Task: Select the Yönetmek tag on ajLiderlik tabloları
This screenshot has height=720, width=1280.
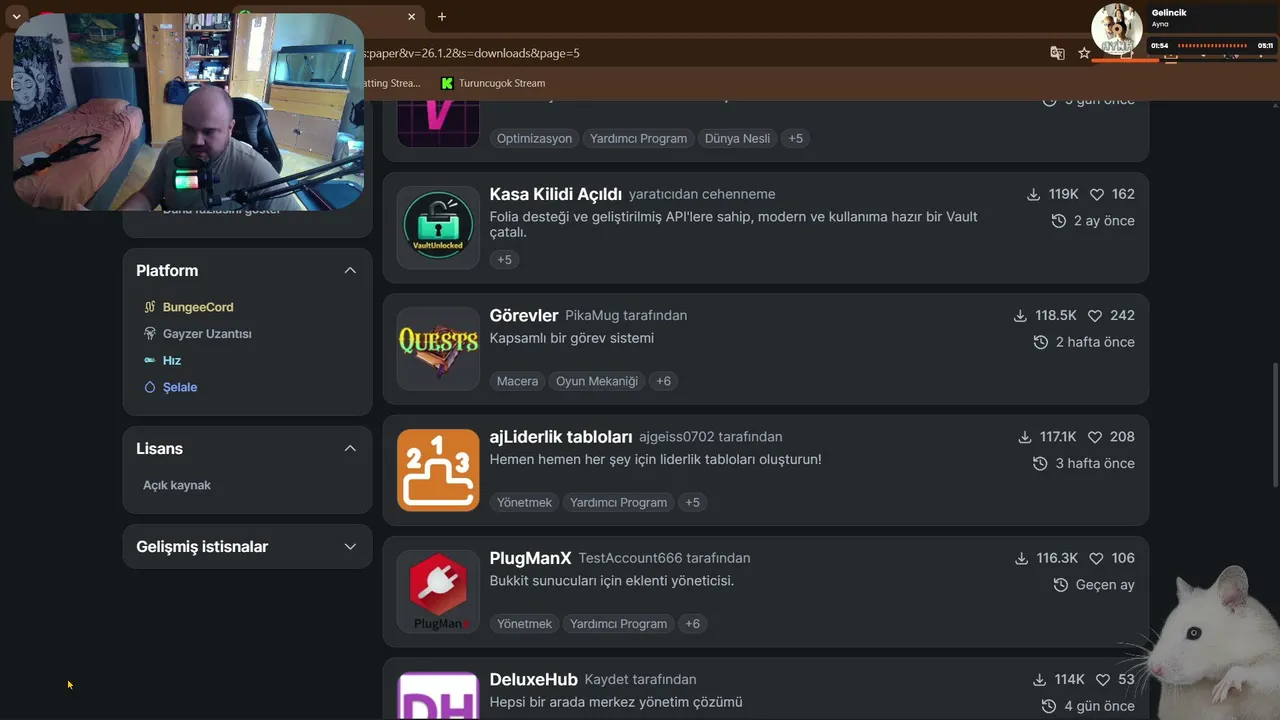Action: coord(524,502)
